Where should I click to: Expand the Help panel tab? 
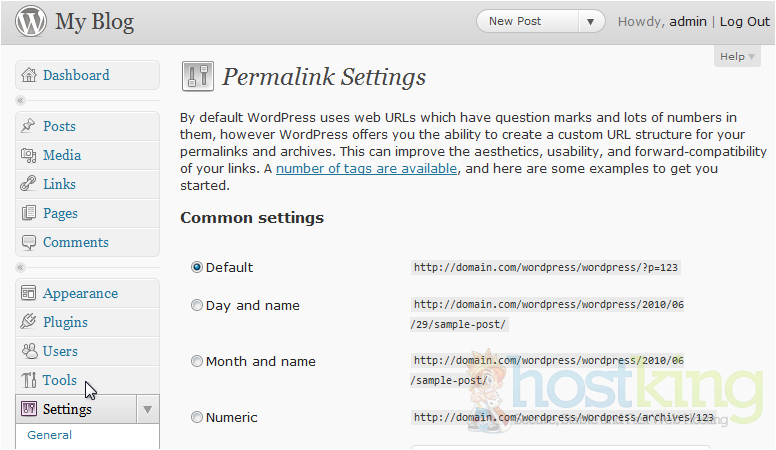[x=738, y=57]
